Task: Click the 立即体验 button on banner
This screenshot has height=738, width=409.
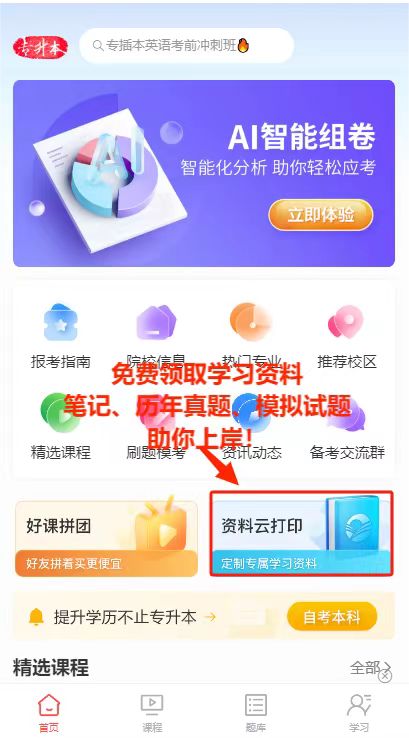Action: (321, 215)
